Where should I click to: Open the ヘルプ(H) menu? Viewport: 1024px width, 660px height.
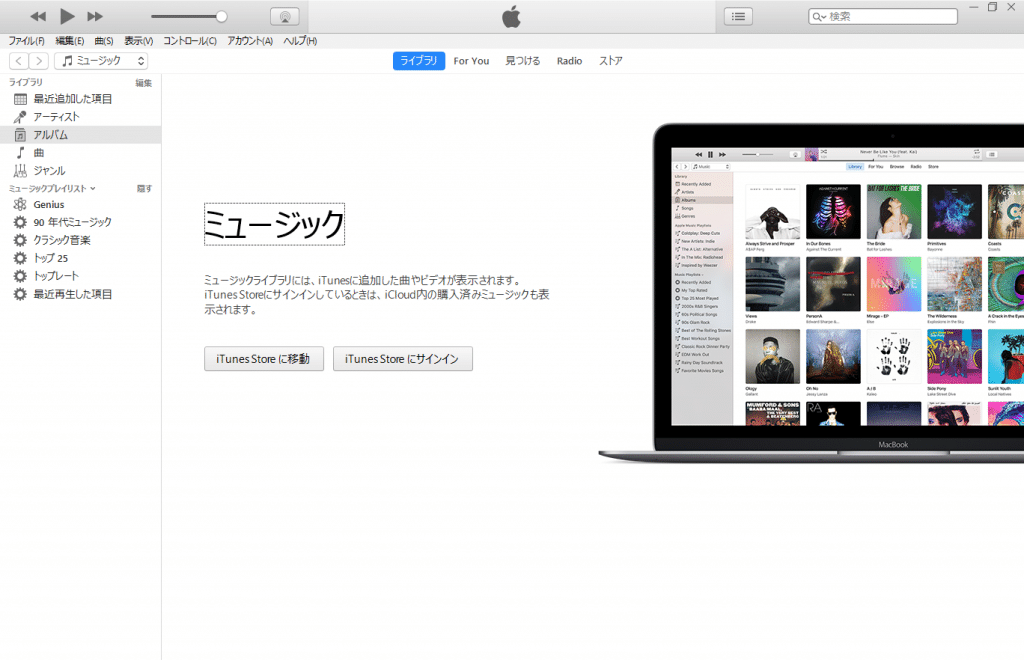[x=300, y=40]
